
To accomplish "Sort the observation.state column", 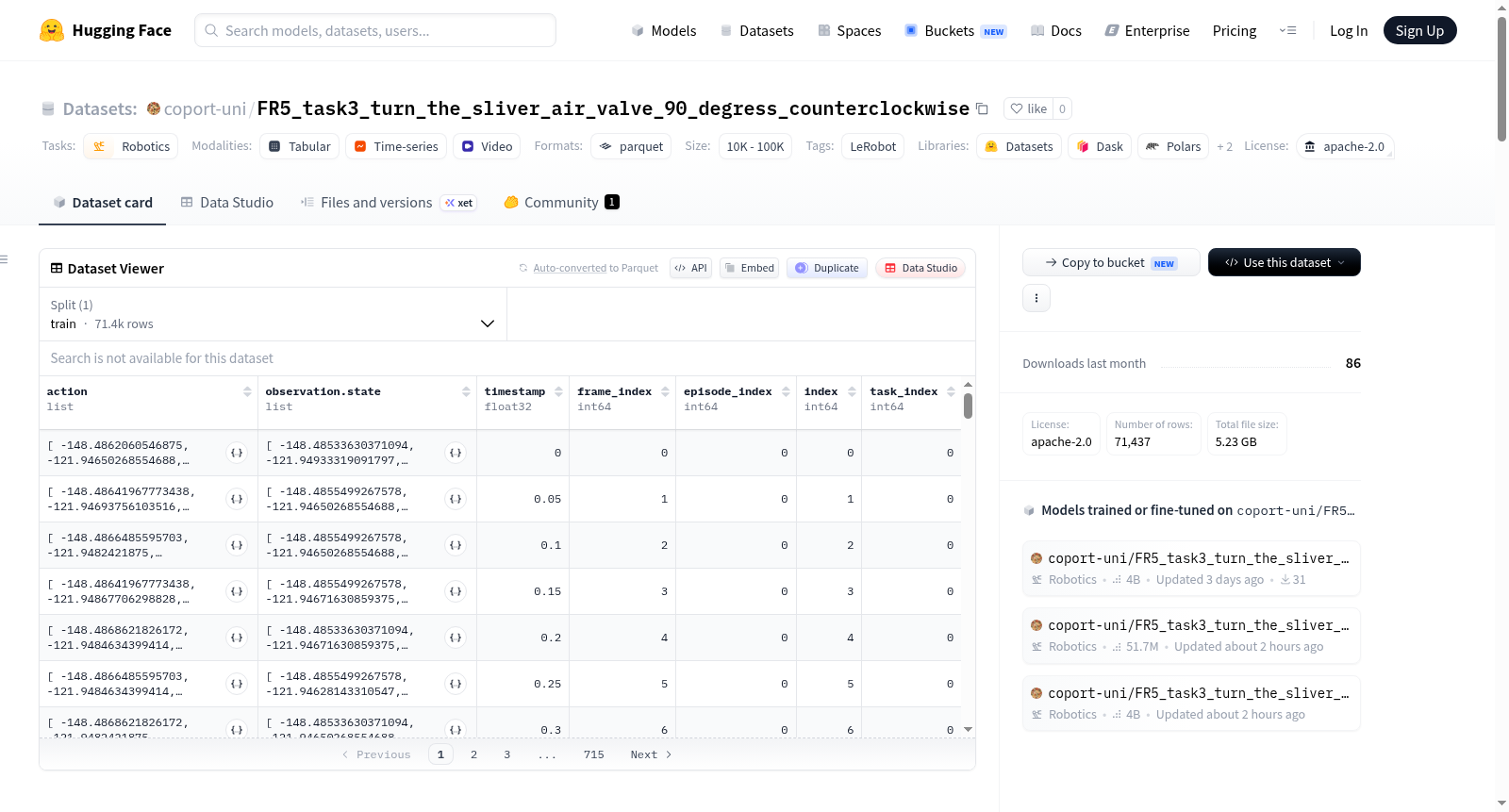I will (x=466, y=391).
